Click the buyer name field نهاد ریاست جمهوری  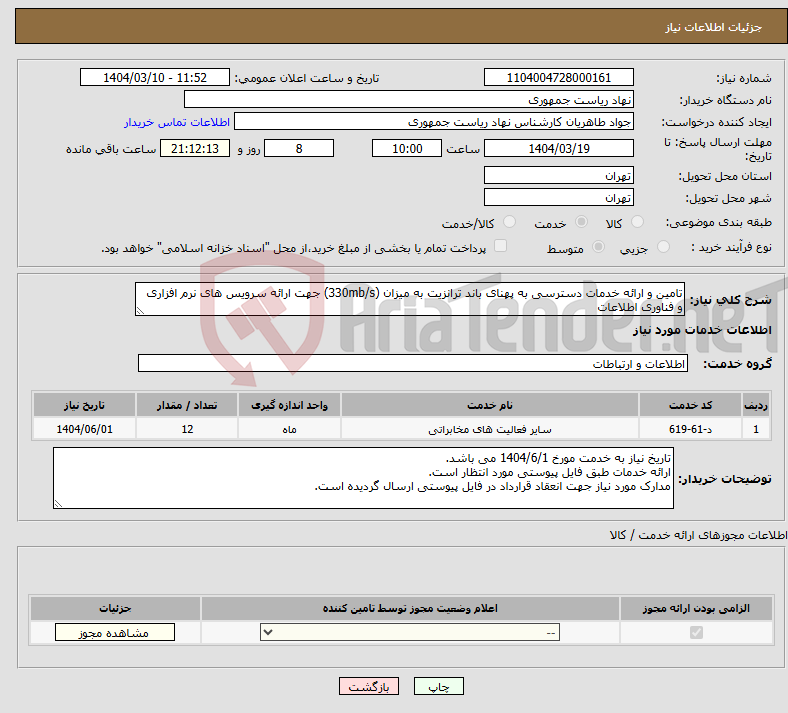pos(409,99)
